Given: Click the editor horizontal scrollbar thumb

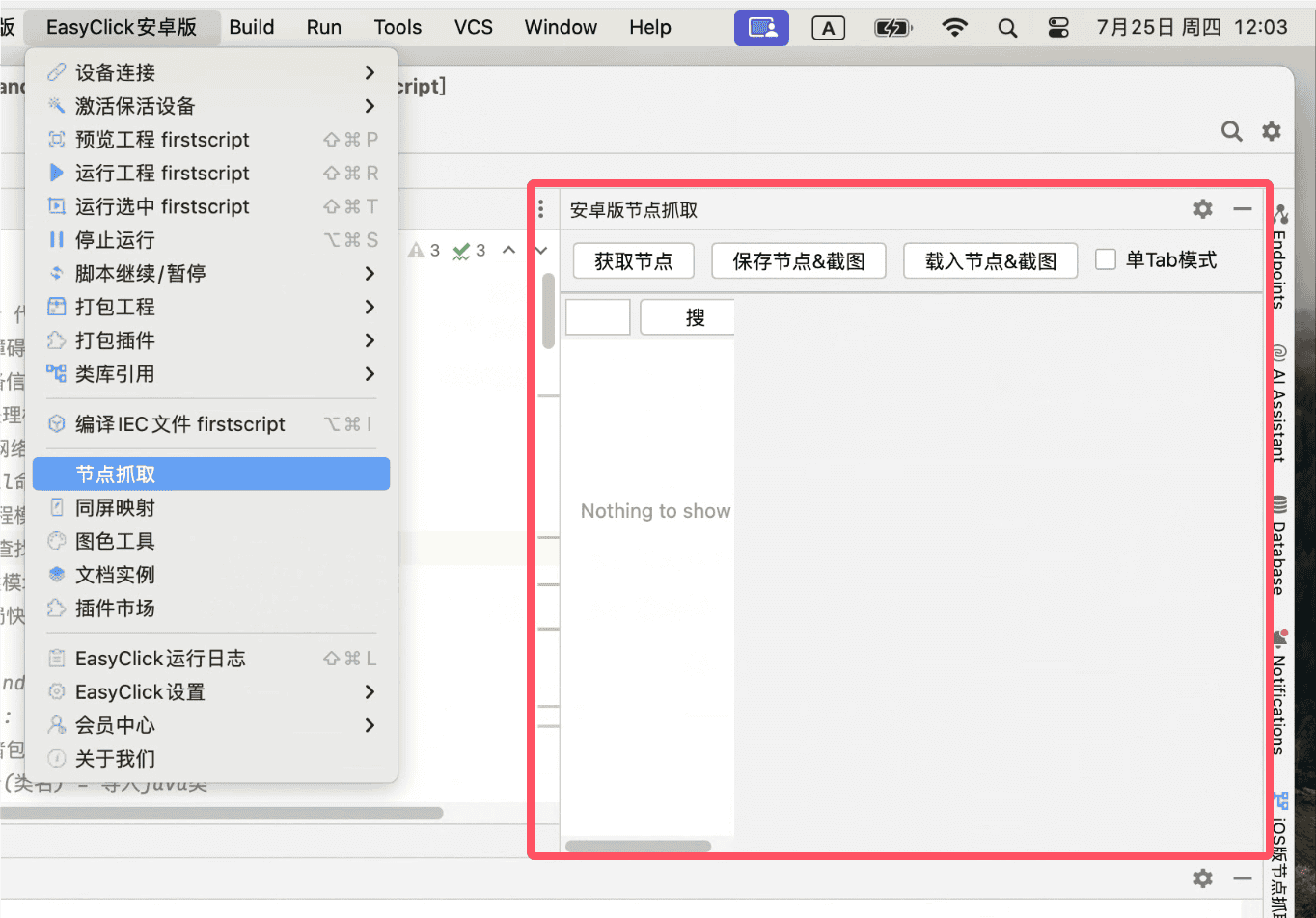Looking at the screenshot, I should [222, 813].
